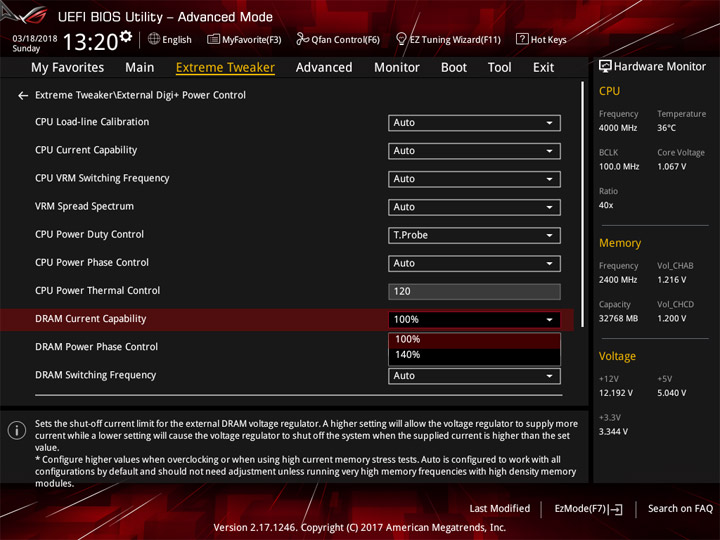Open the Boot tab
The width and height of the screenshot is (720, 540).
click(x=454, y=68)
